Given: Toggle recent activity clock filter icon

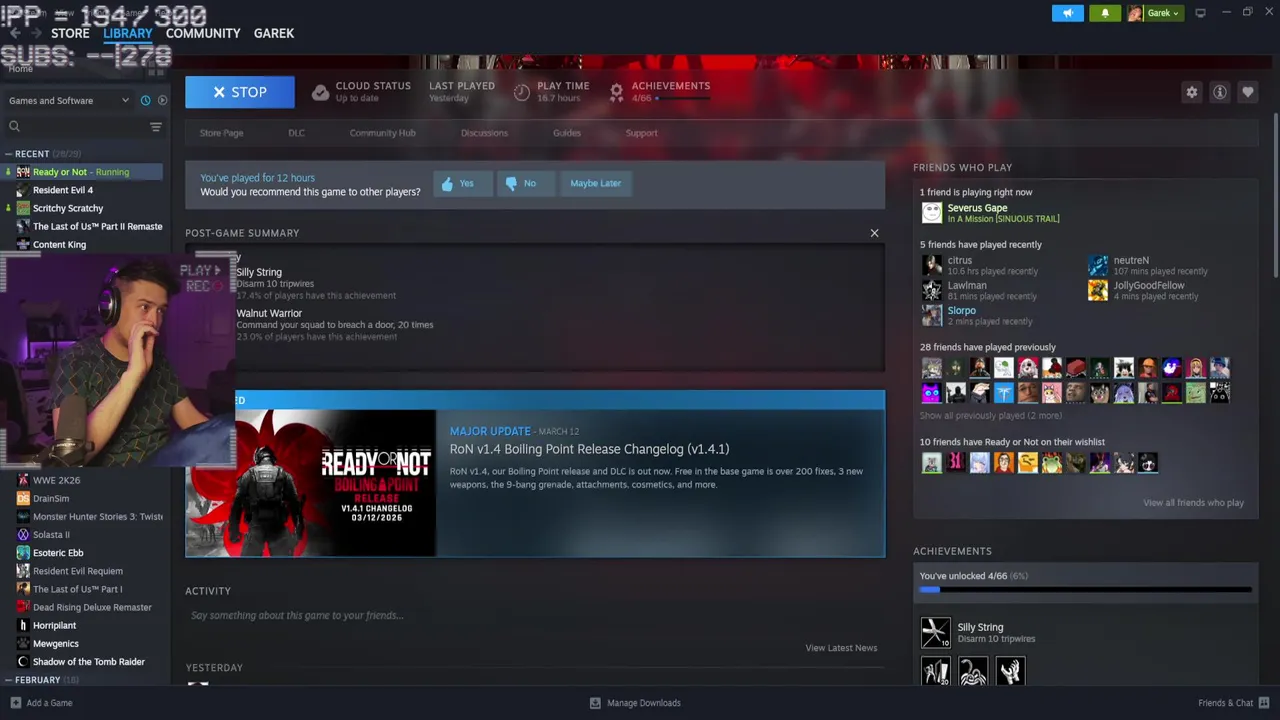Looking at the screenshot, I should point(145,100).
